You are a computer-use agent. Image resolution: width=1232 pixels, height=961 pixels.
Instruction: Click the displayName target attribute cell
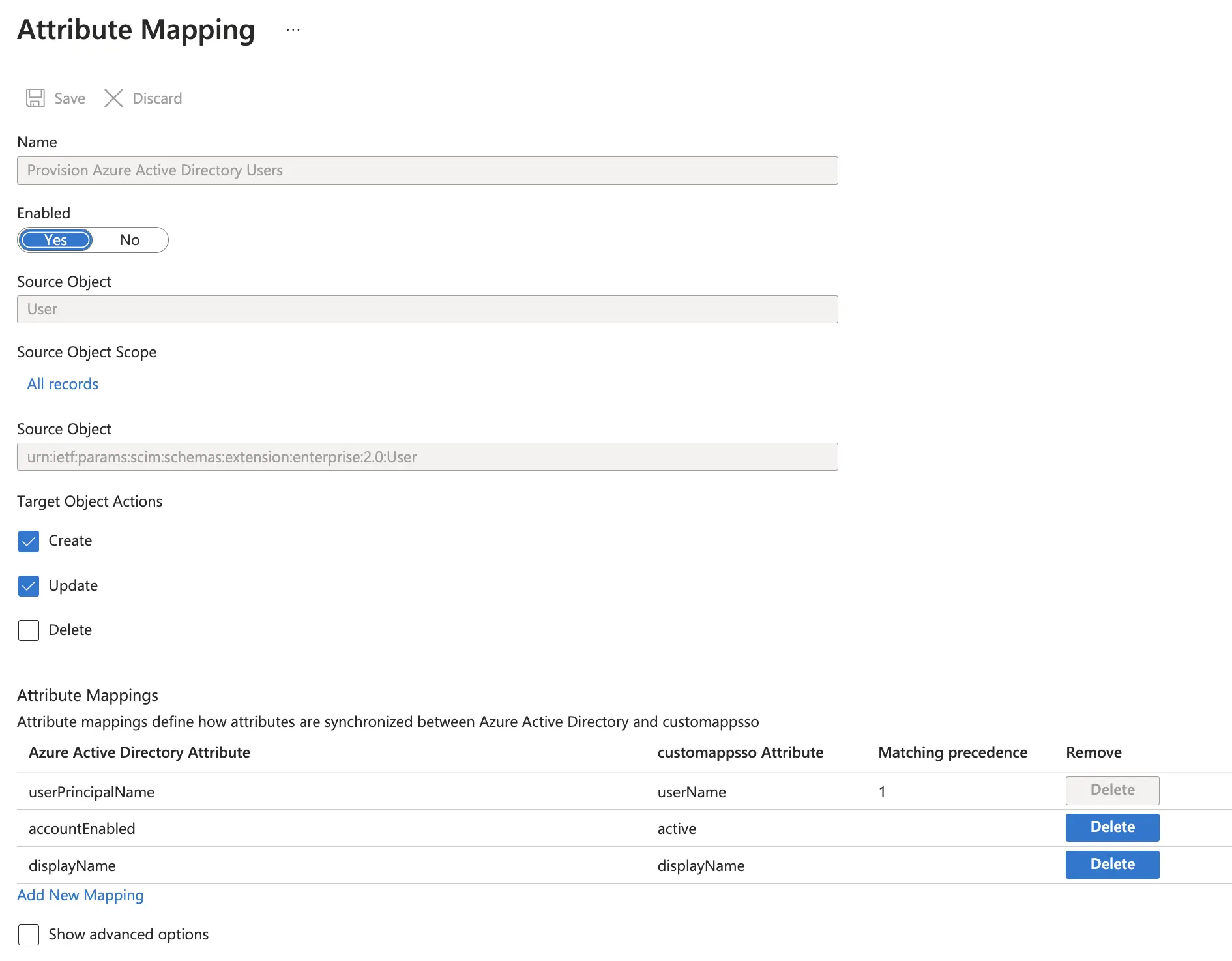701,866
